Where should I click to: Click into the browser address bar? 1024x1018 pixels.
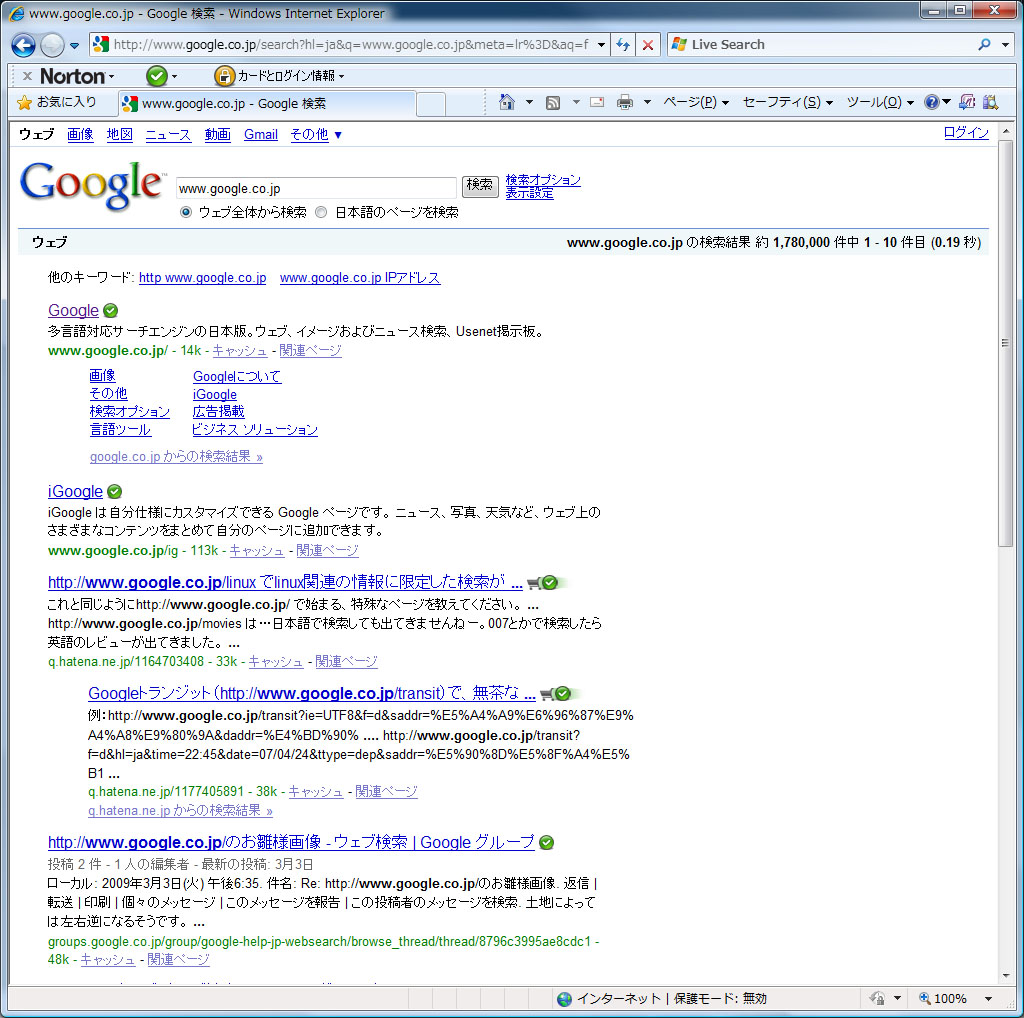(351, 45)
